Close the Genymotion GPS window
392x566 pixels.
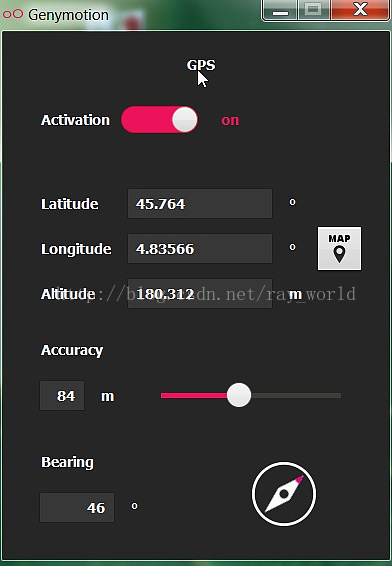point(360,10)
